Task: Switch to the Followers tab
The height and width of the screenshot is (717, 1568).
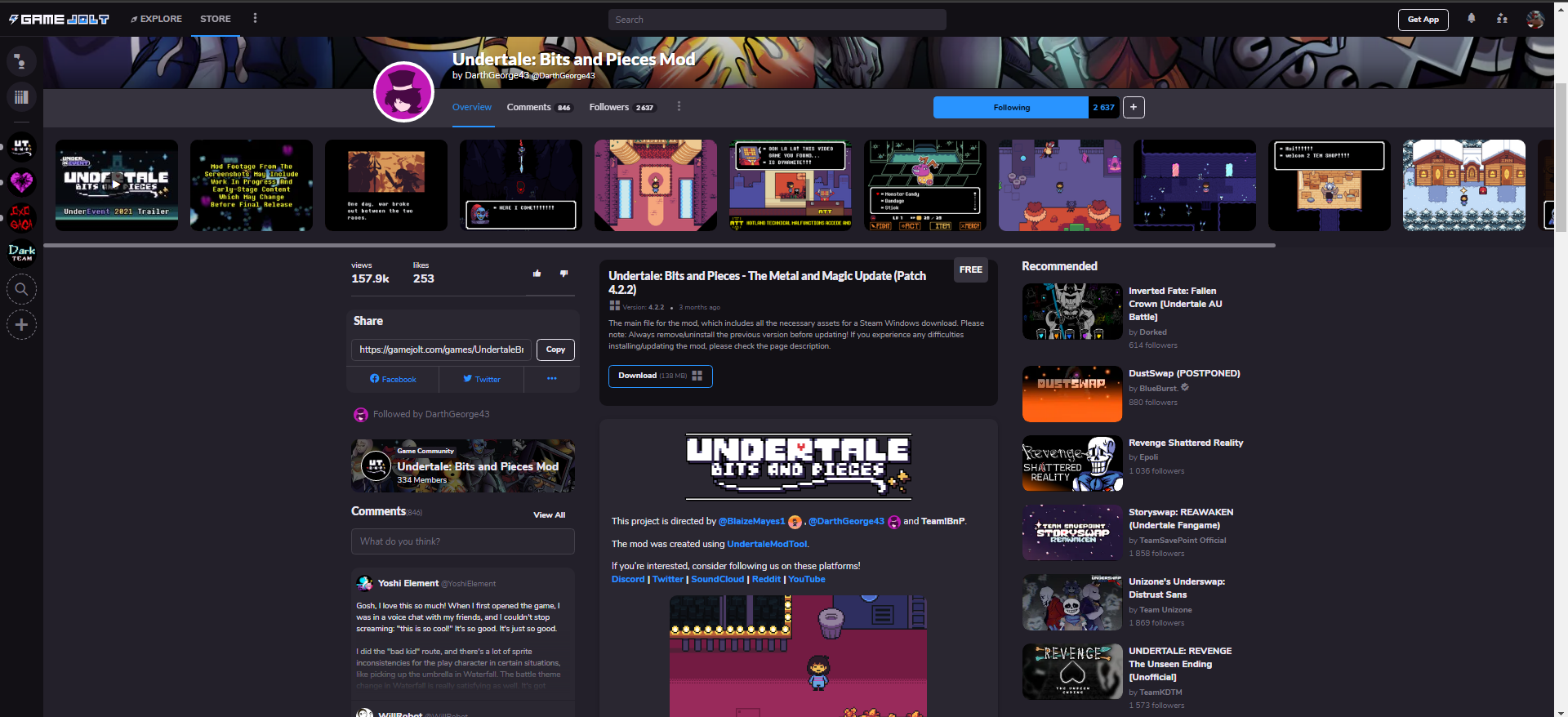Action: coord(622,107)
